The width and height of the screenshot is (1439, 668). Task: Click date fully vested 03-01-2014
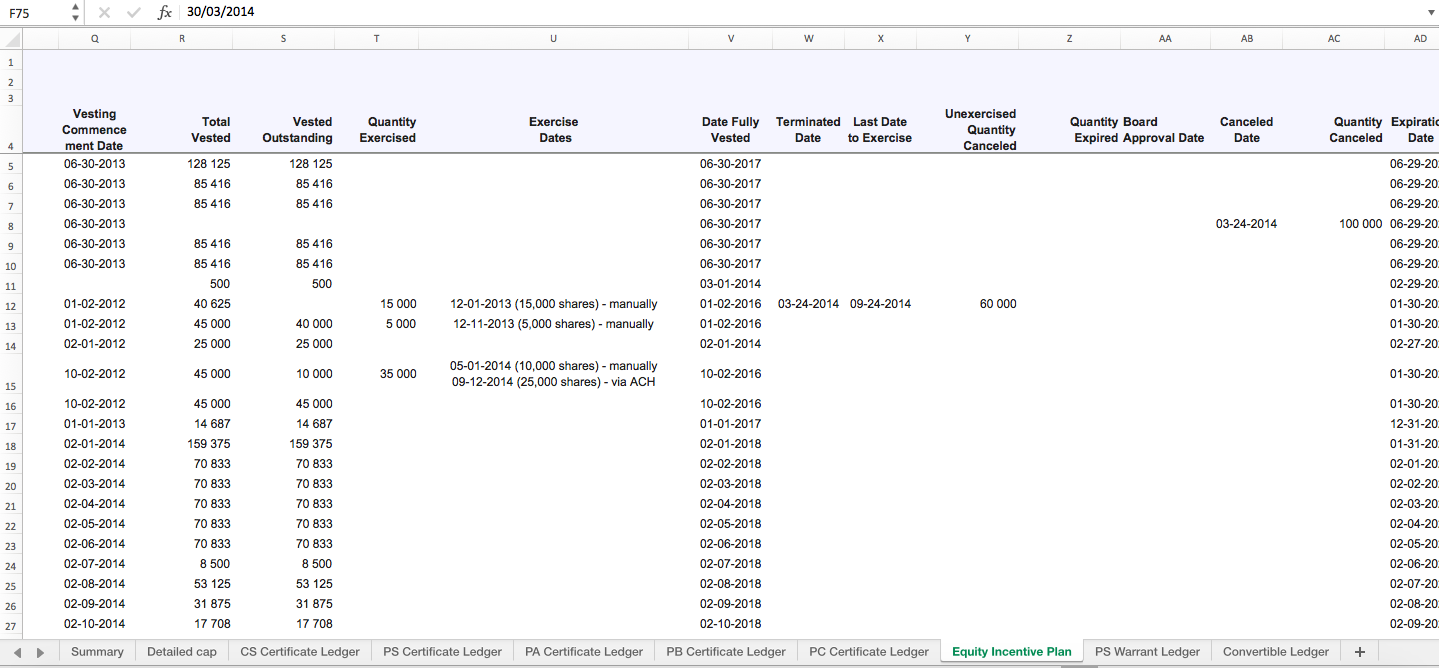(x=730, y=284)
